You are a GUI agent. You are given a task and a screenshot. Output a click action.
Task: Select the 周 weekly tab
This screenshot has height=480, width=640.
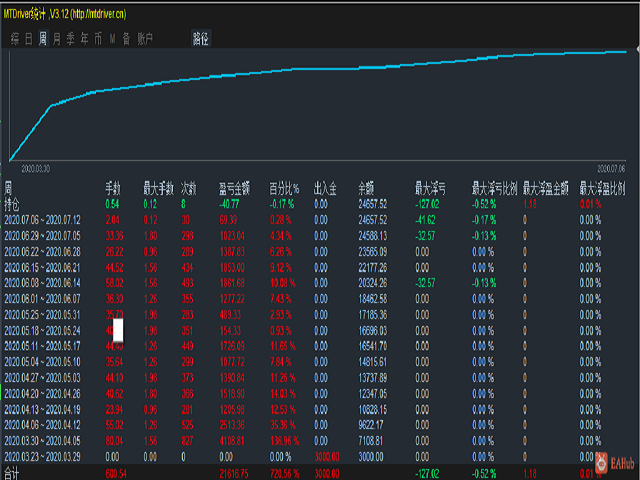[43, 39]
